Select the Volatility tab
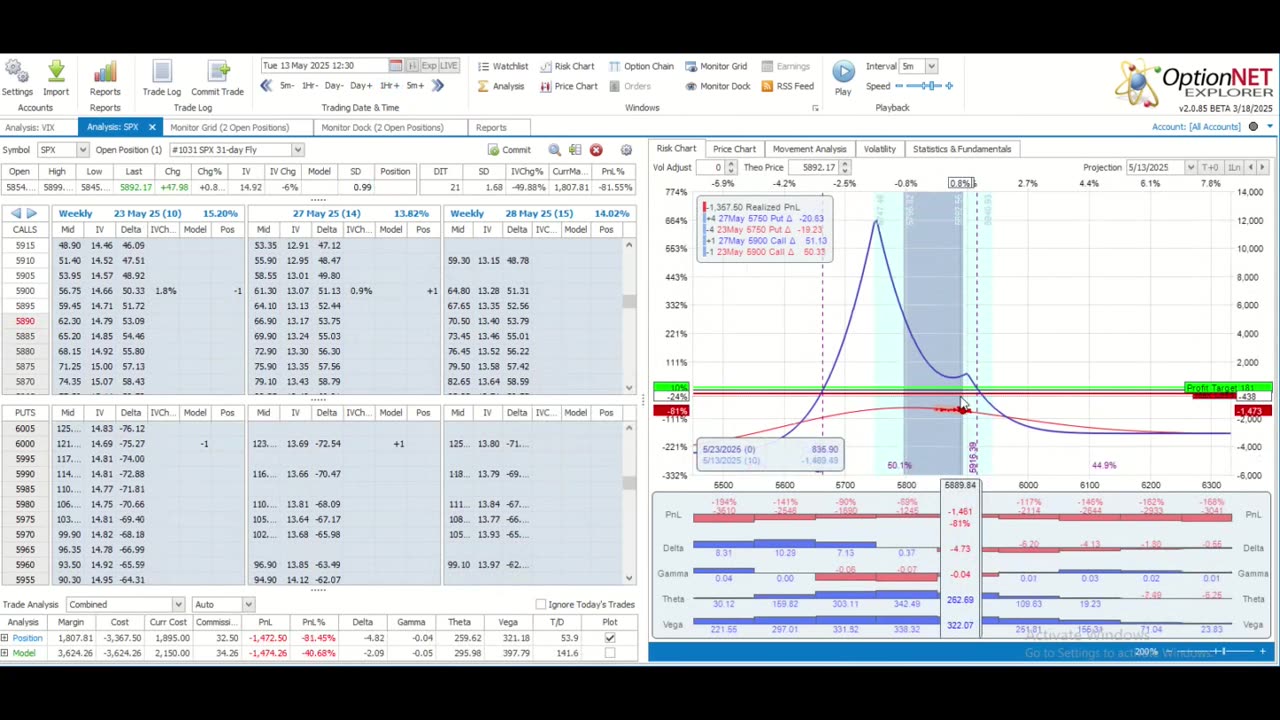 click(880, 149)
